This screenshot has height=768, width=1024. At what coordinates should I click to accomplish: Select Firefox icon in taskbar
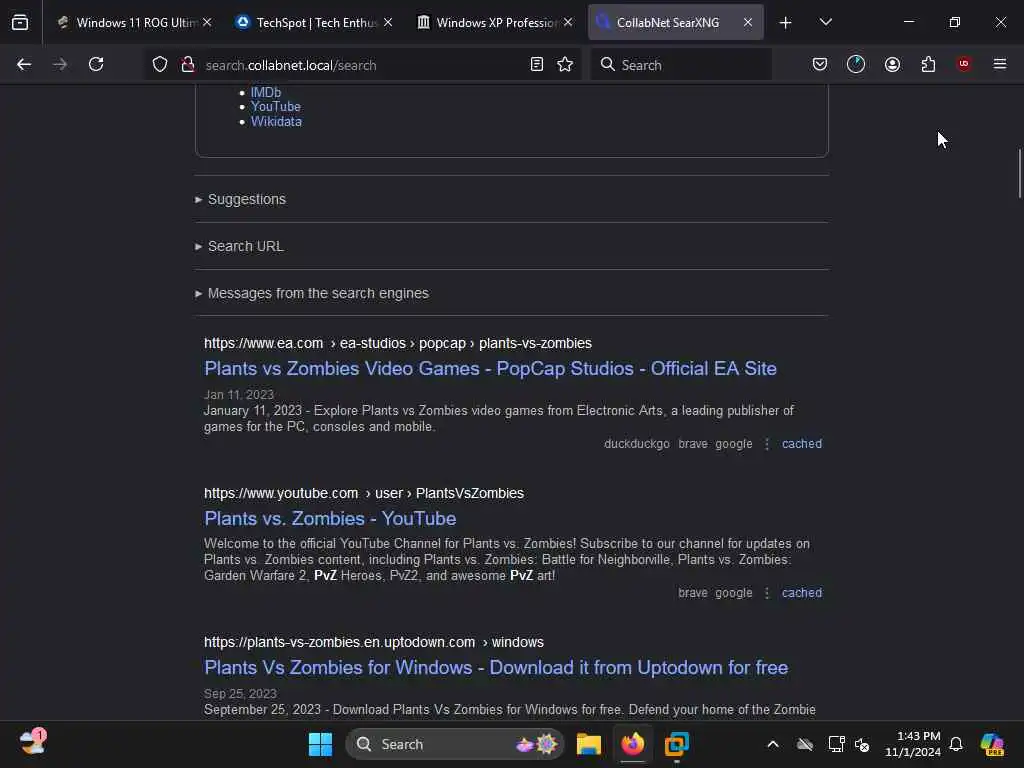(x=632, y=744)
